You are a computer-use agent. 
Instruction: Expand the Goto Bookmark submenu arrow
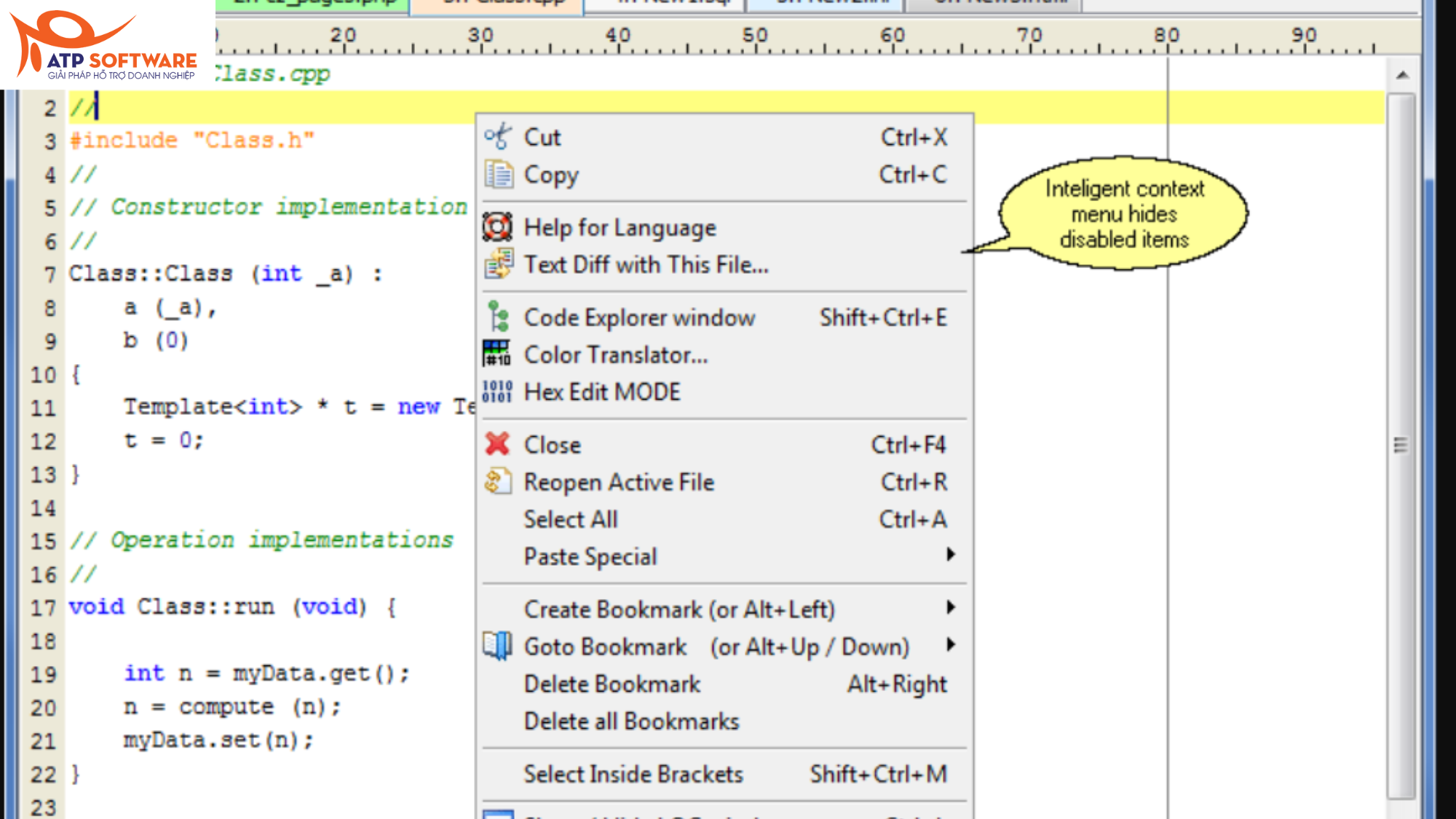click(x=953, y=646)
